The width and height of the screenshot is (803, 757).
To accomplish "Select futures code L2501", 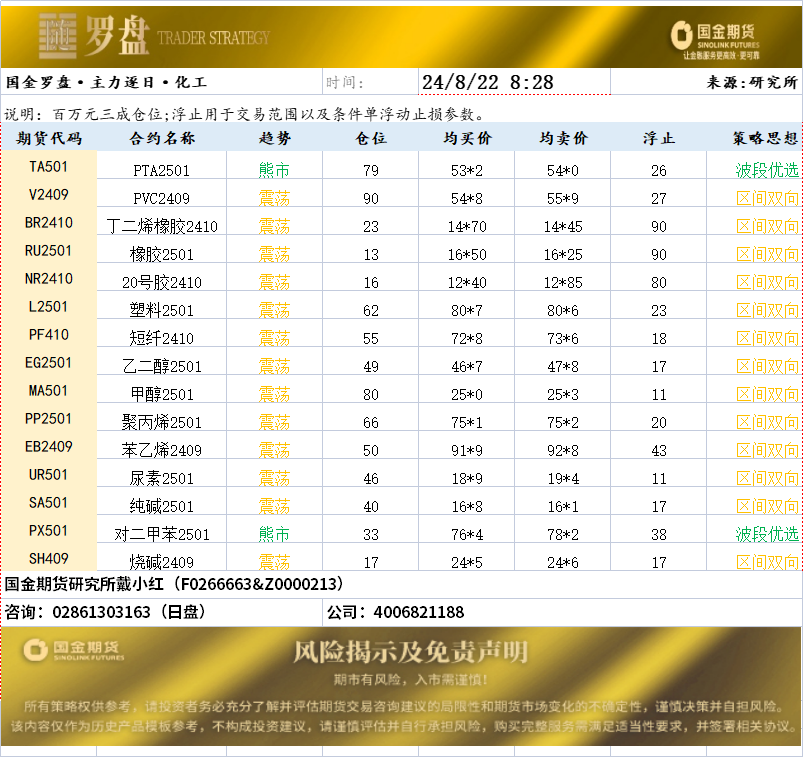I will click(49, 307).
